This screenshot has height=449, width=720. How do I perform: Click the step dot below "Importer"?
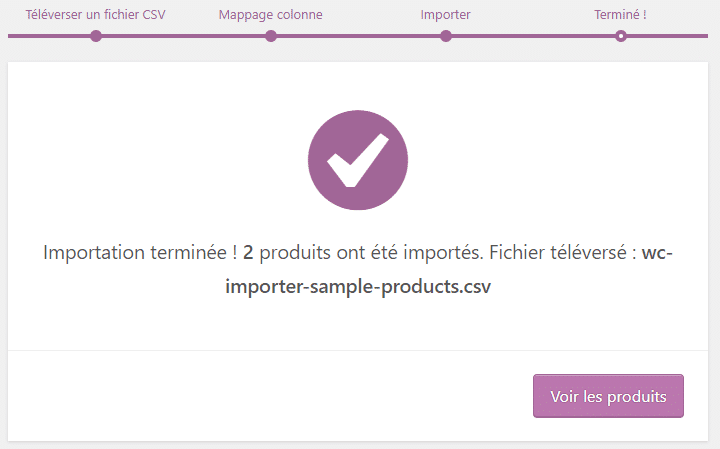446,36
